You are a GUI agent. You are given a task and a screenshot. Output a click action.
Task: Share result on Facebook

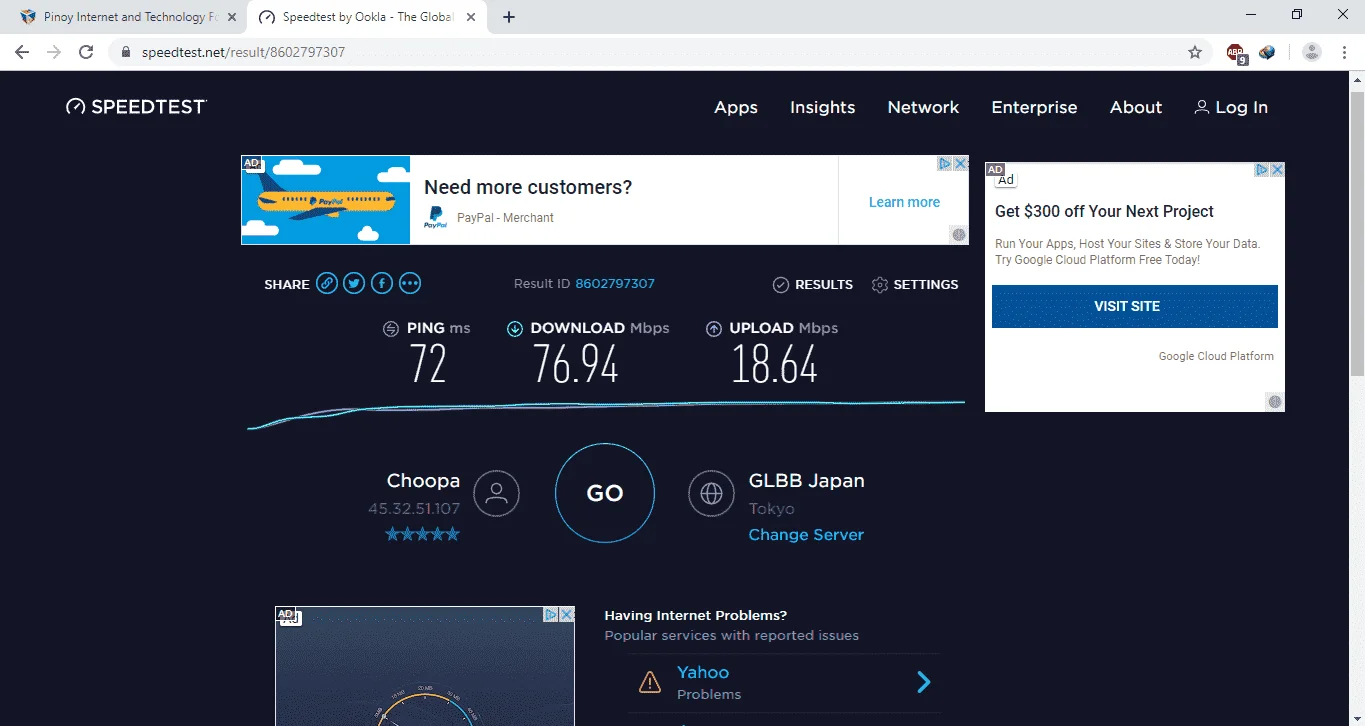[382, 284]
